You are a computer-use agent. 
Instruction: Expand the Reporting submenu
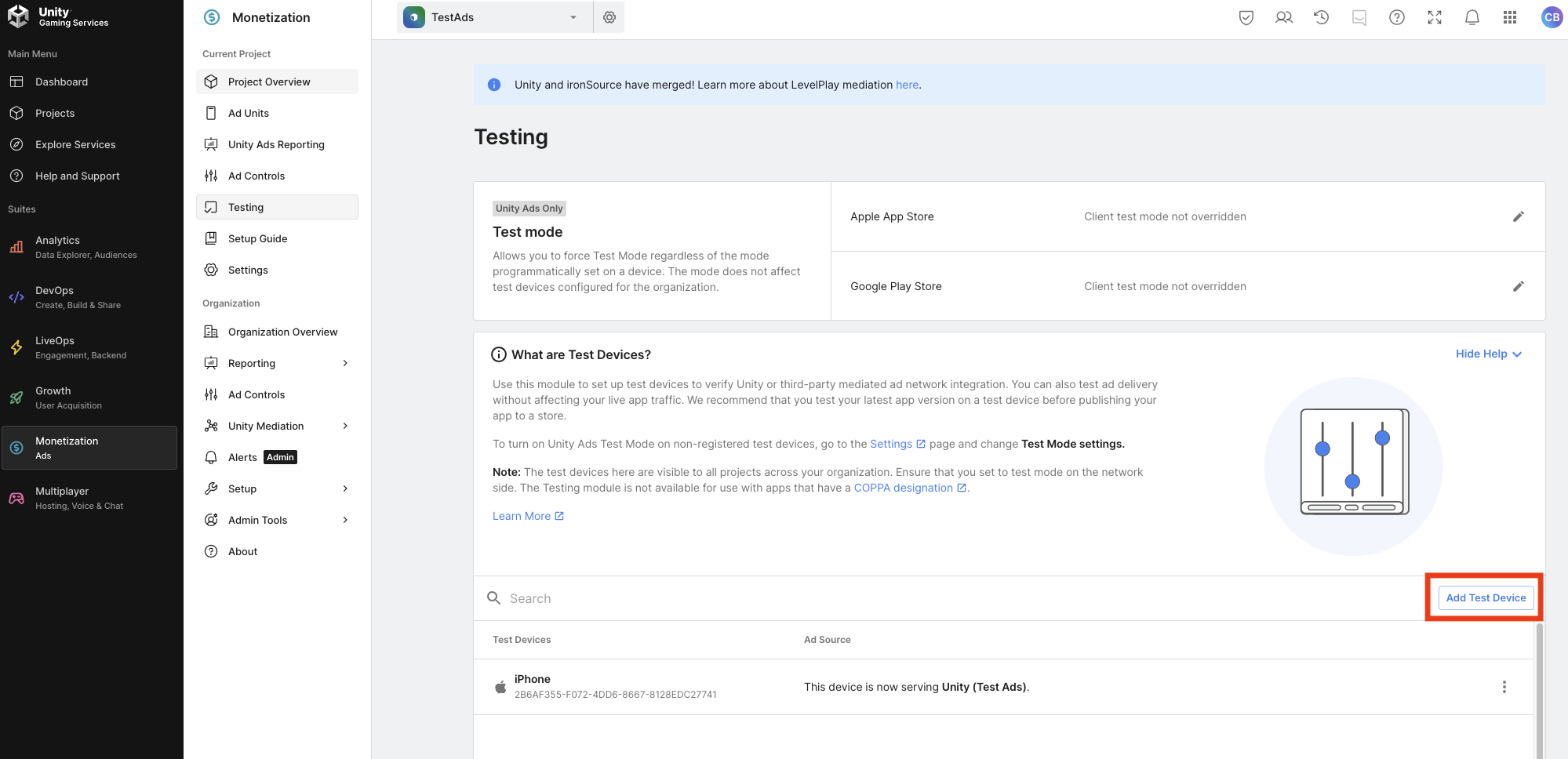345,363
